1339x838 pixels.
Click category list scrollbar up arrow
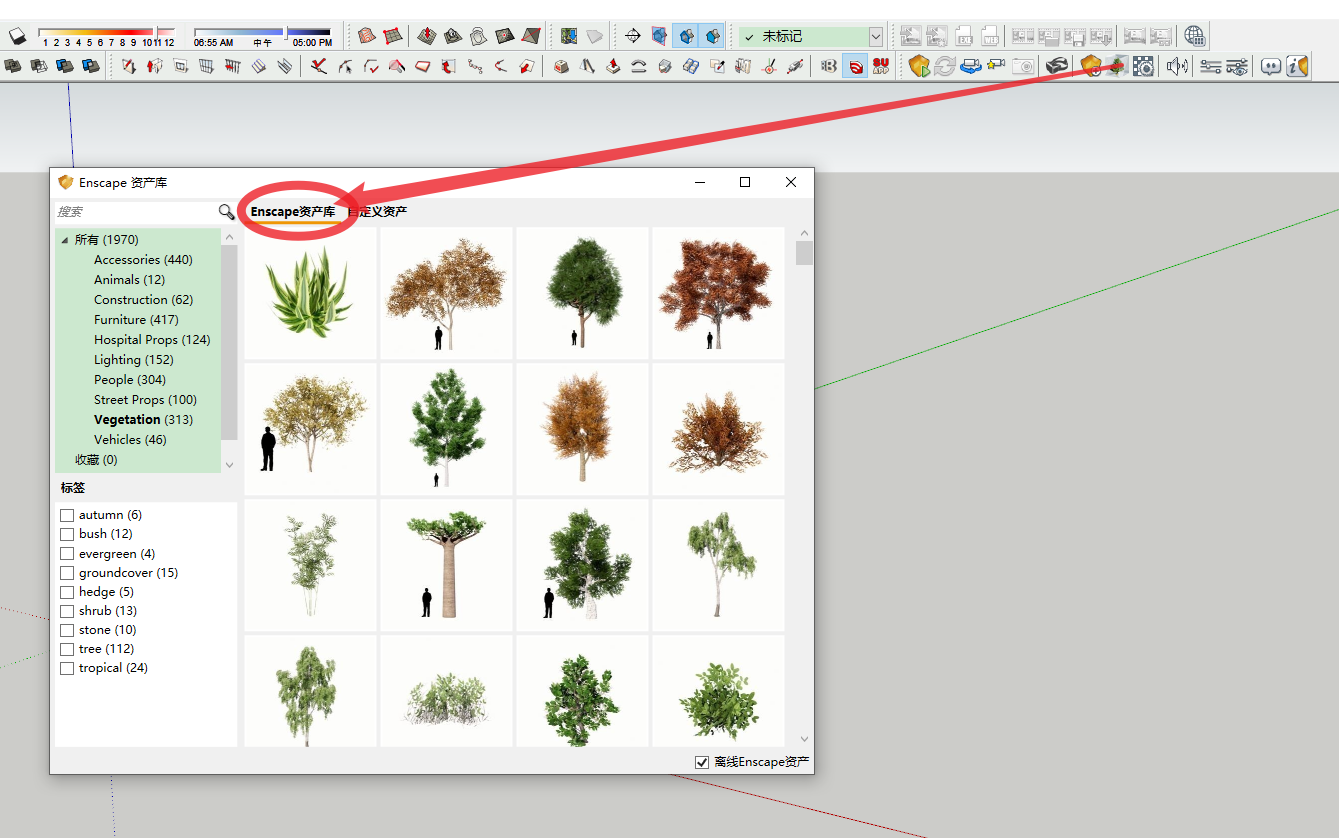pyautogui.click(x=229, y=237)
